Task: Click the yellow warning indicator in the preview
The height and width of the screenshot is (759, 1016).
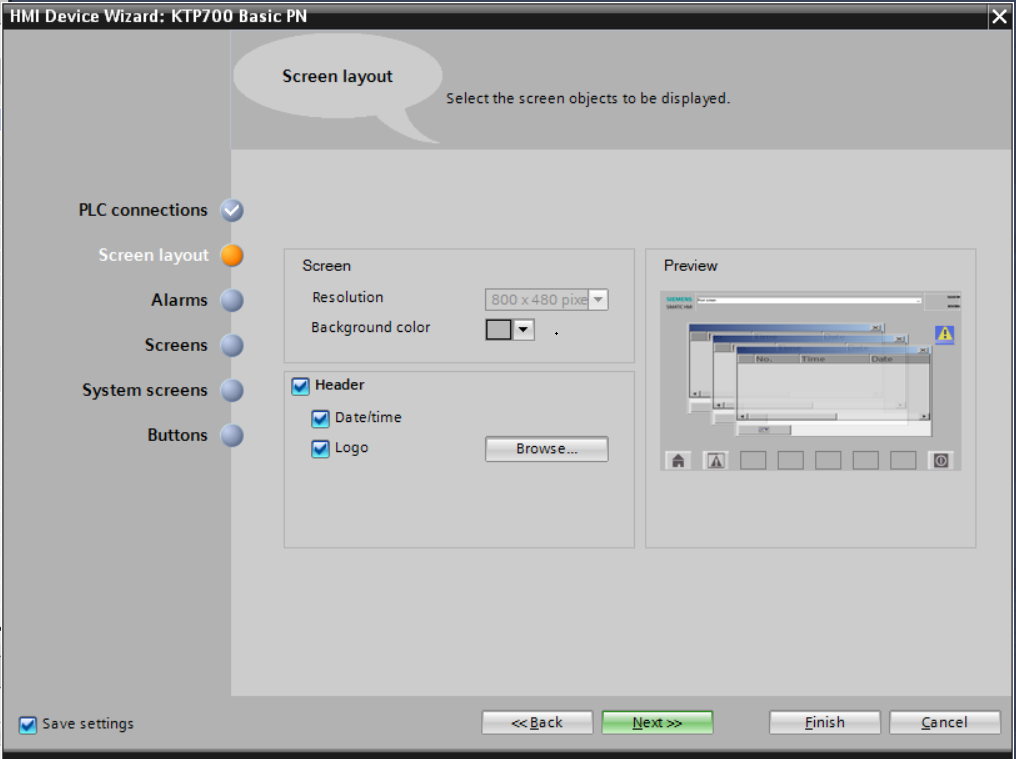Action: pyautogui.click(x=945, y=334)
